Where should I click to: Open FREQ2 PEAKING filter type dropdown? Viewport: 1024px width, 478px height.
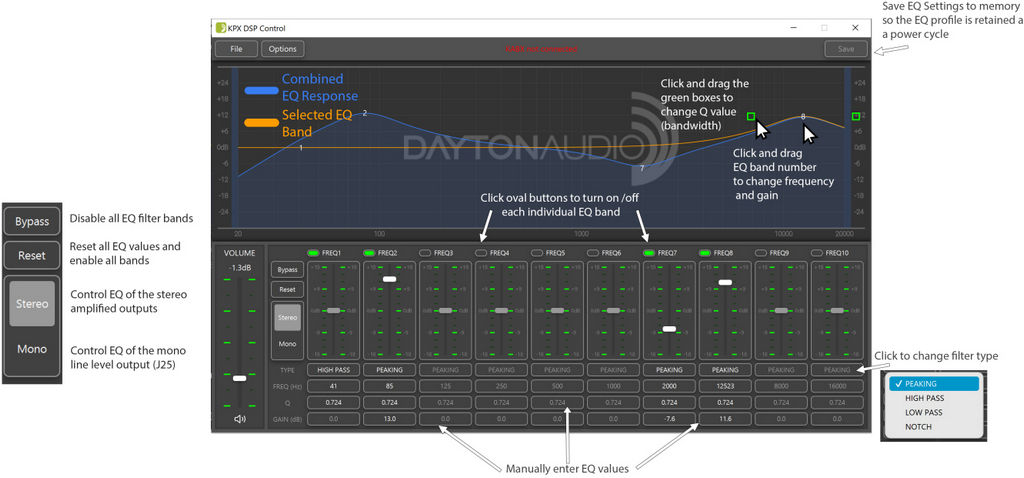pyautogui.click(x=390, y=370)
